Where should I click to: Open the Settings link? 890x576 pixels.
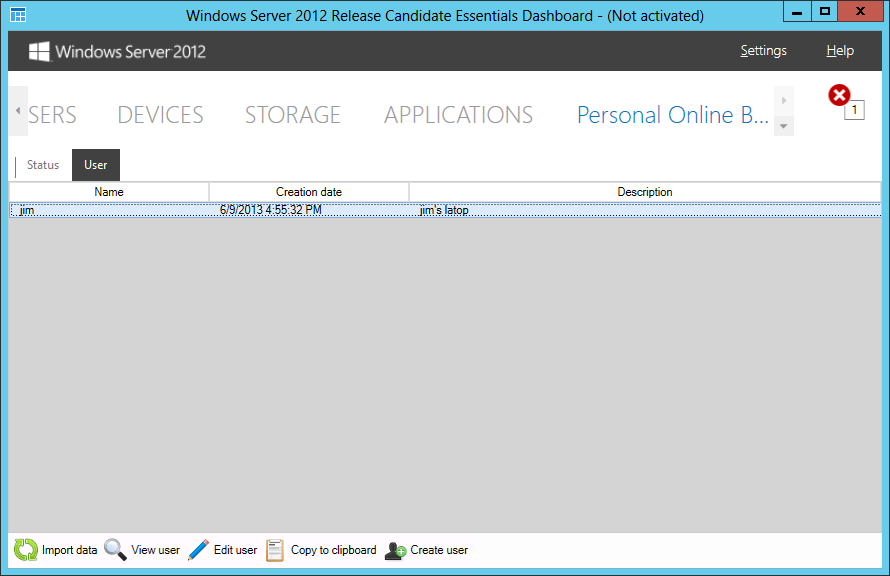(x=763, y=51)
